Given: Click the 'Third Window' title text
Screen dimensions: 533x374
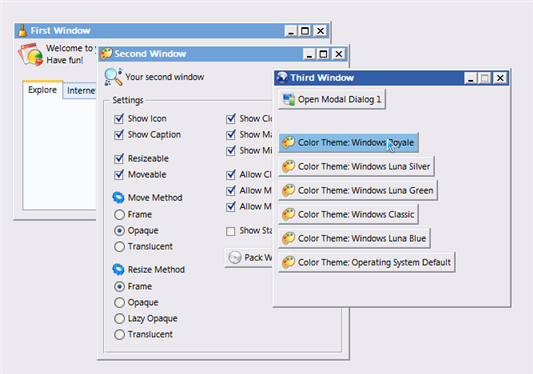Looking at the screenshot, I should [x=322, y=78].
